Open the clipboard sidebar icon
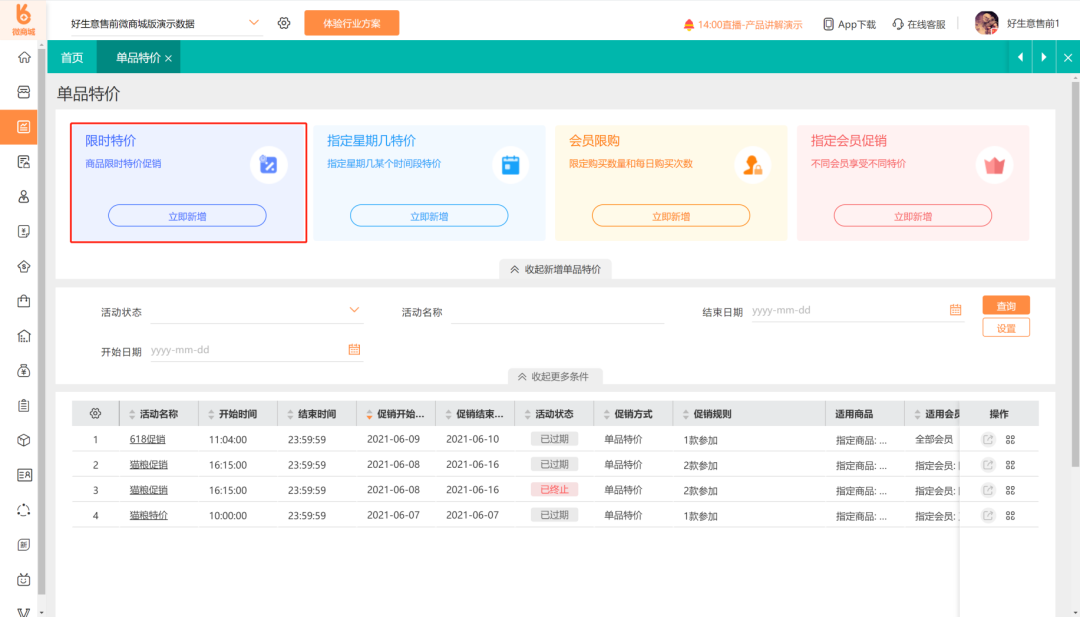This screenshot has height=617, width=1080. point(23,406)
